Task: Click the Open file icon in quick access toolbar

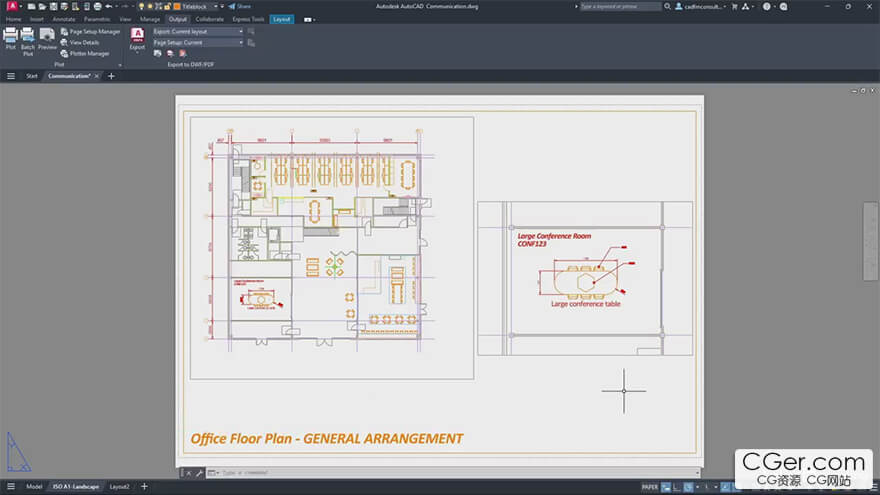Action: tap(42, 7)
